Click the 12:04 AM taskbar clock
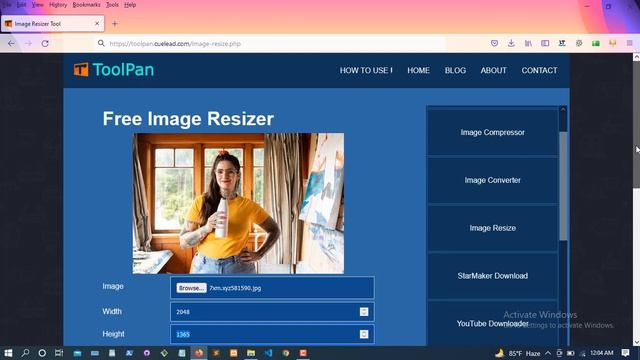Image resolution: width=640 pixels, height=360 pixels. [602, 353]
